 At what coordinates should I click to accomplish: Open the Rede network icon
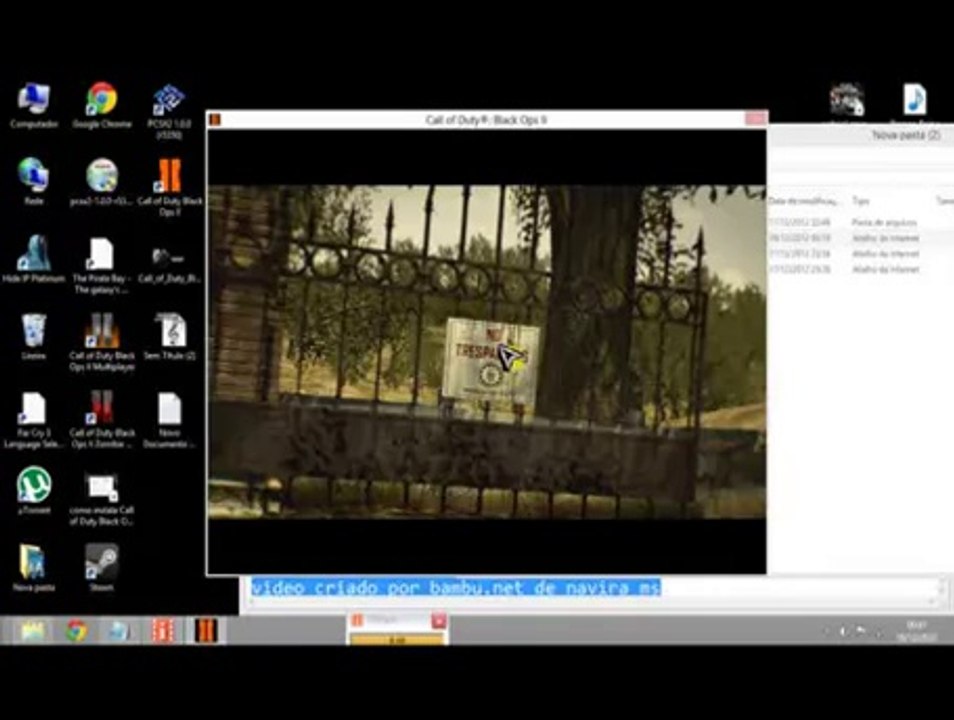coord(33,181)
